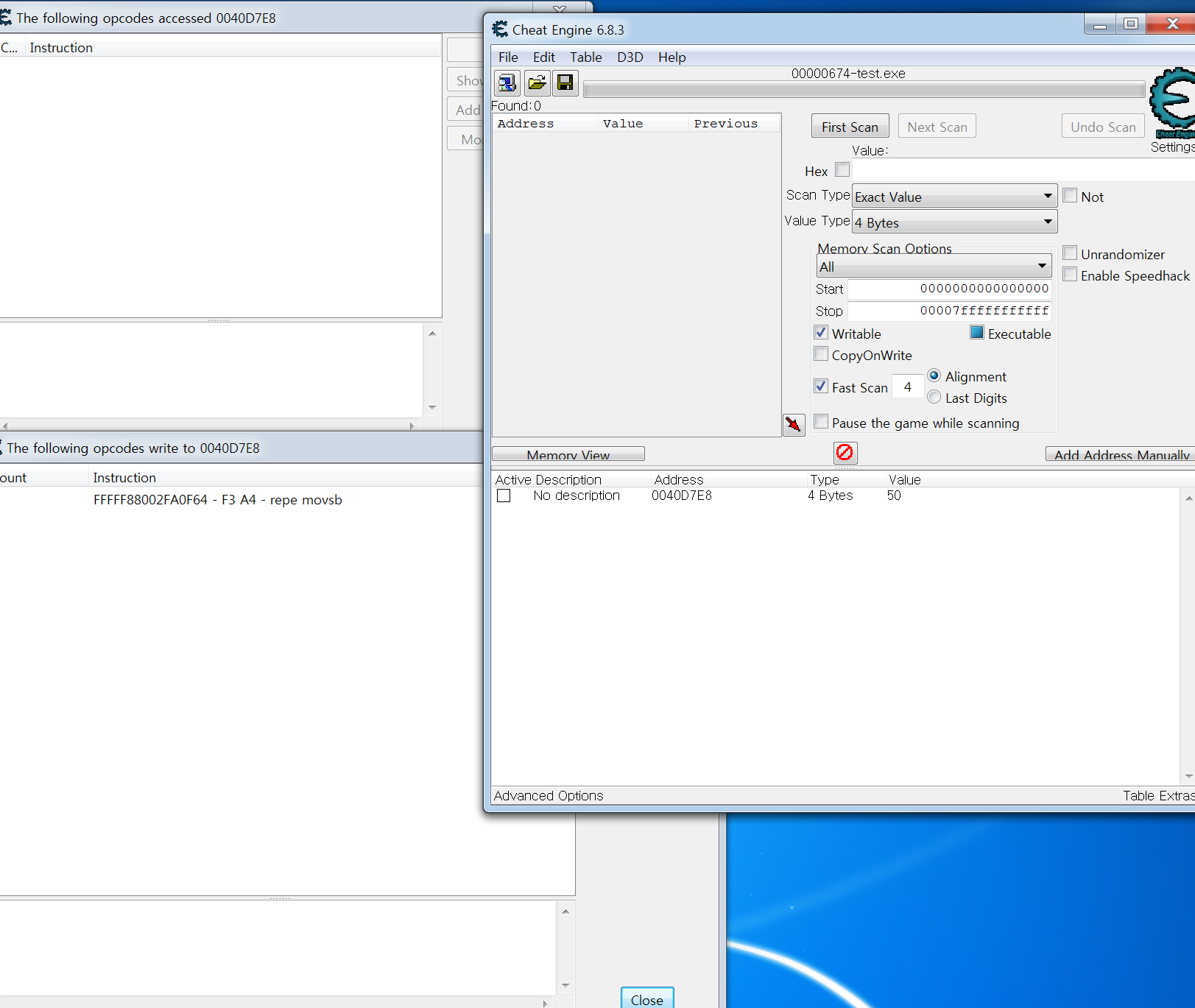1195x1008 pixels.
Task: Close the opcode writer window
Action: click(x=647, y=1000)
